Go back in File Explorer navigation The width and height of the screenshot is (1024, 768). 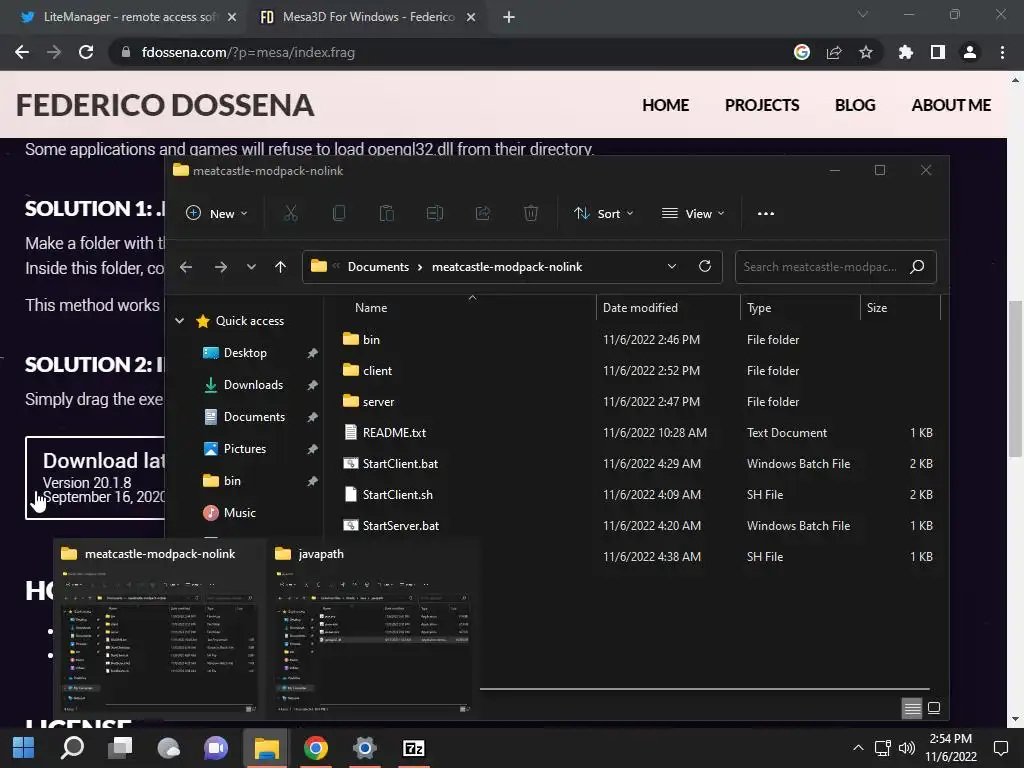(x=186, y=267)
